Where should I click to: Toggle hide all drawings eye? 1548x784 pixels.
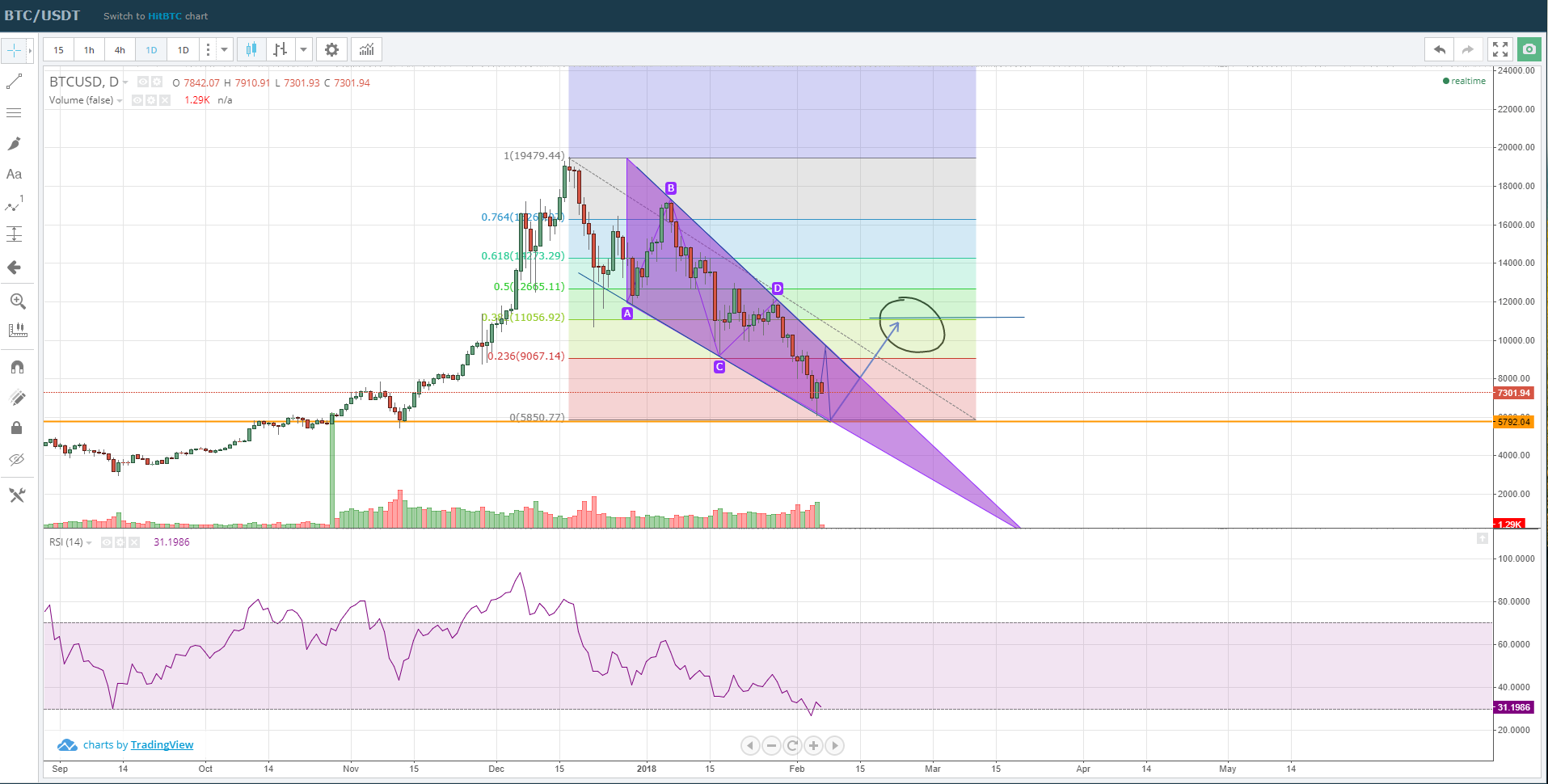click(17, 459)
